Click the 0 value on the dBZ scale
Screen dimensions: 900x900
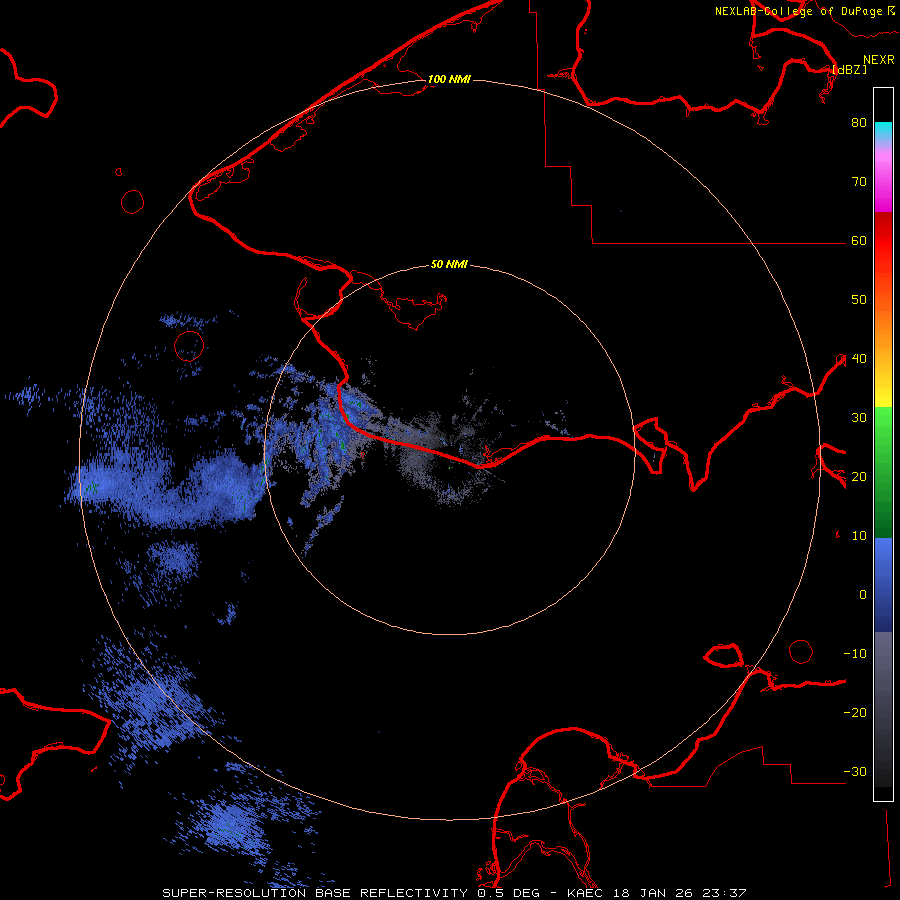click(863, 595)
